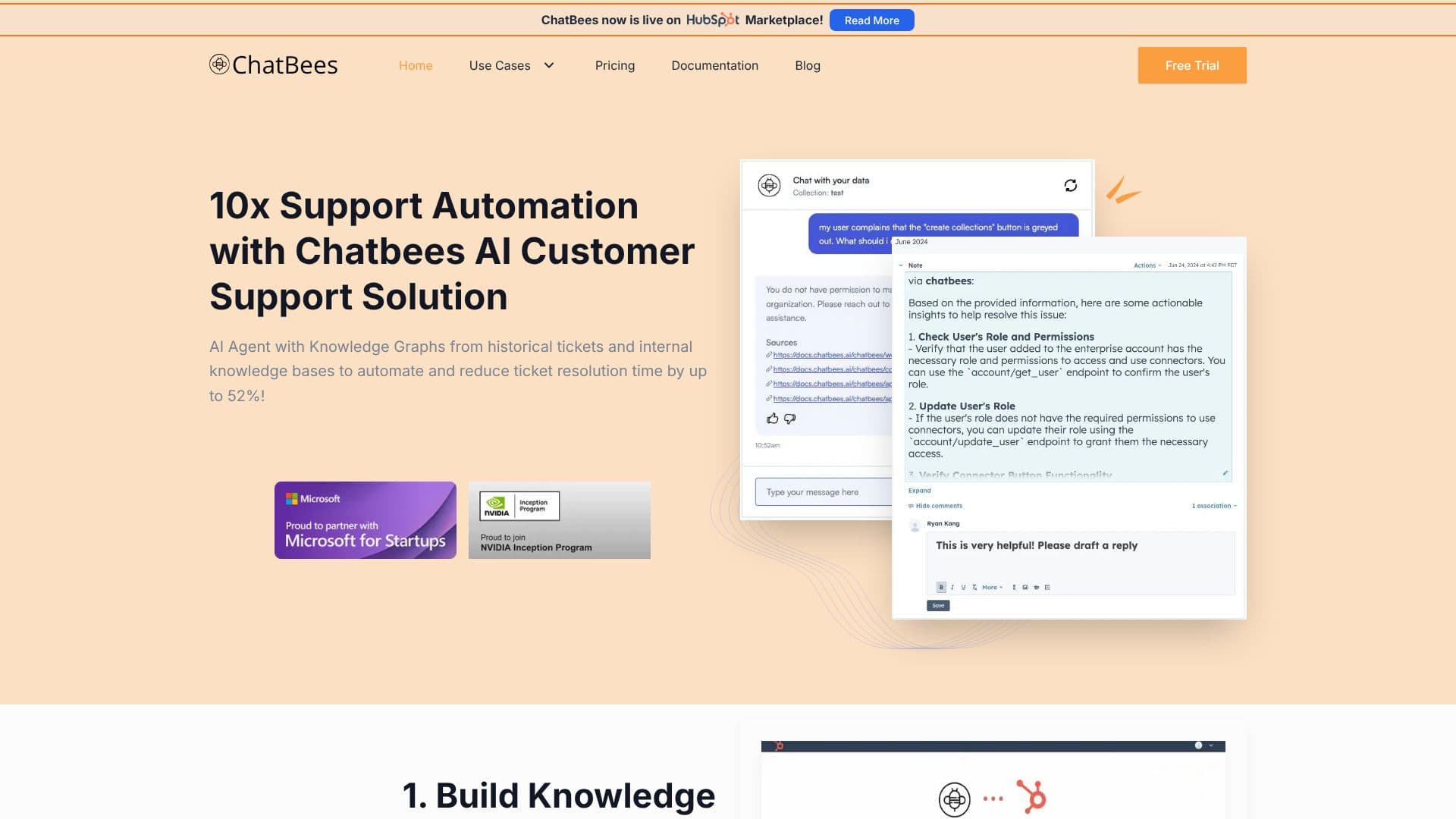
Task: Click the 10x Support Automation headline
Action: click(x=452, y=251)
